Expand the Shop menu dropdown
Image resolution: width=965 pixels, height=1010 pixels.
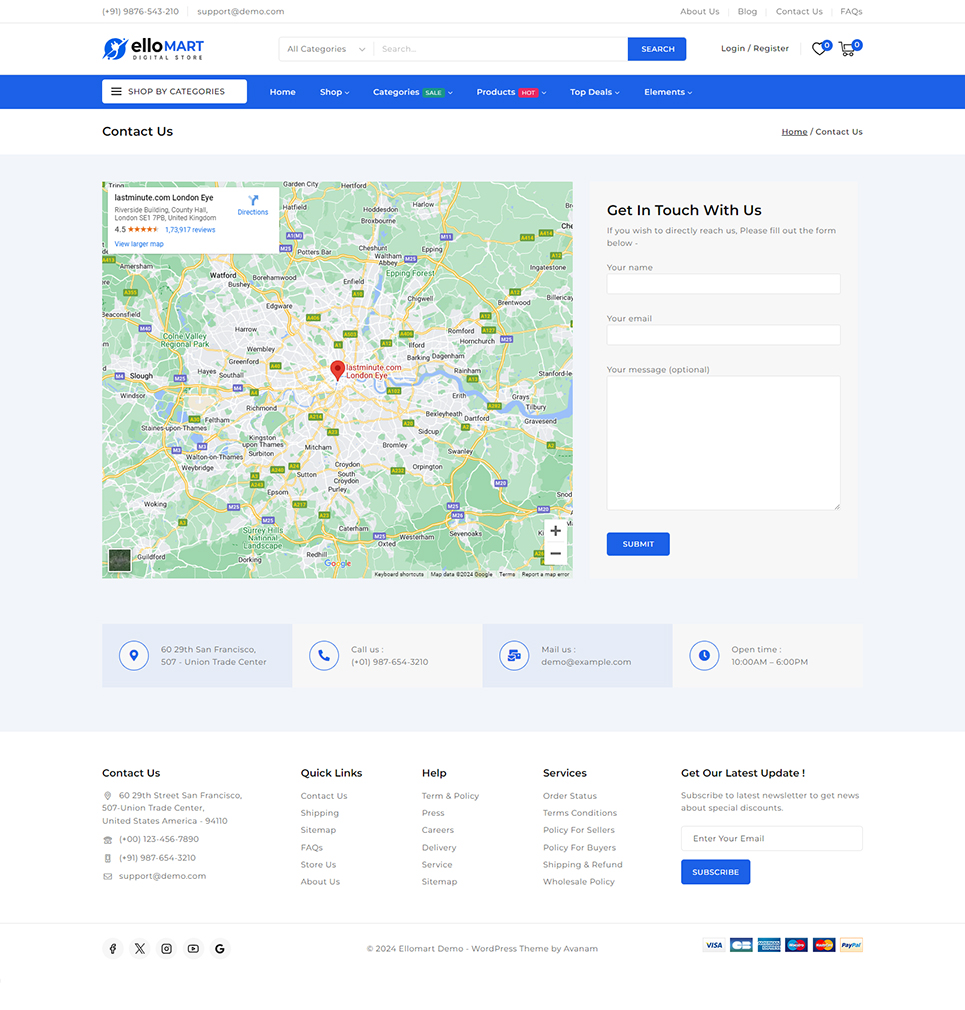coord(334,92)
